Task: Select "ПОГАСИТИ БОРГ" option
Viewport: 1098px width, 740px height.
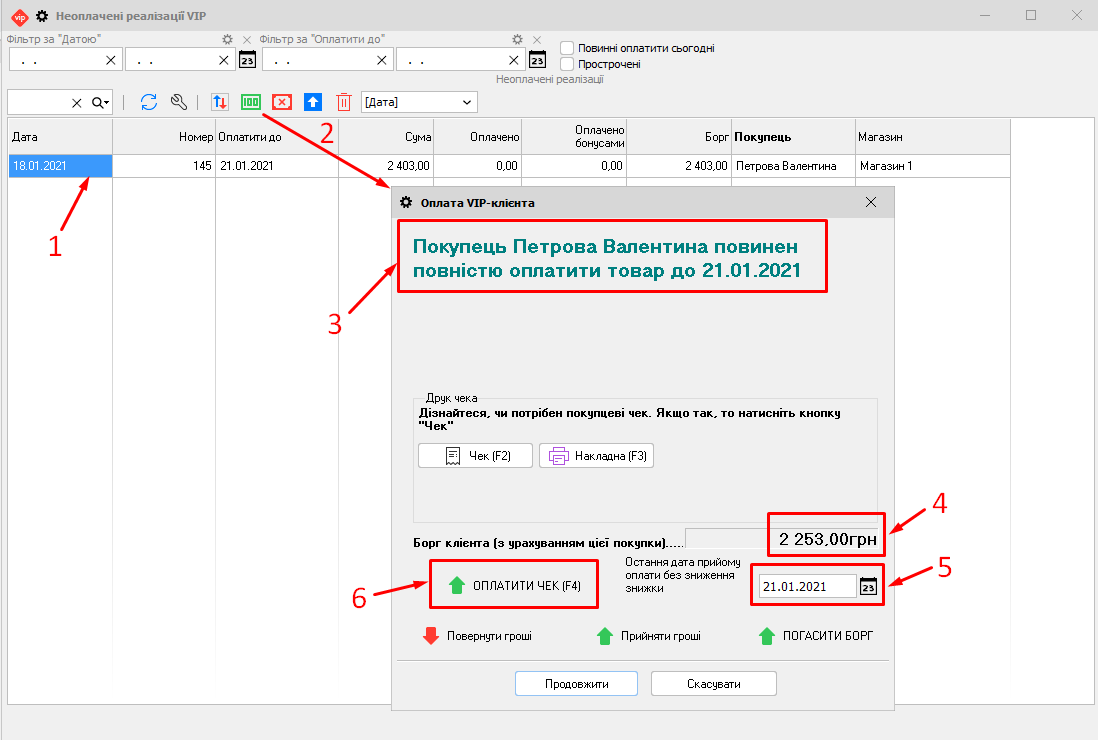Action: coord(816,635)
